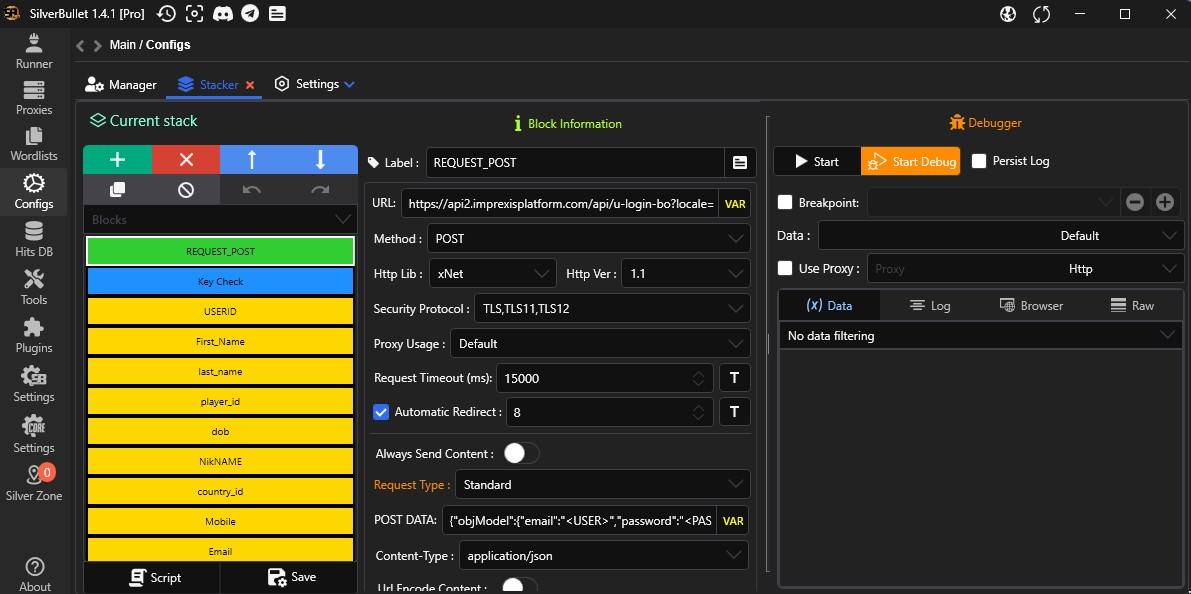
Task: Click the Save button below the stack
Action: [291, 577]
